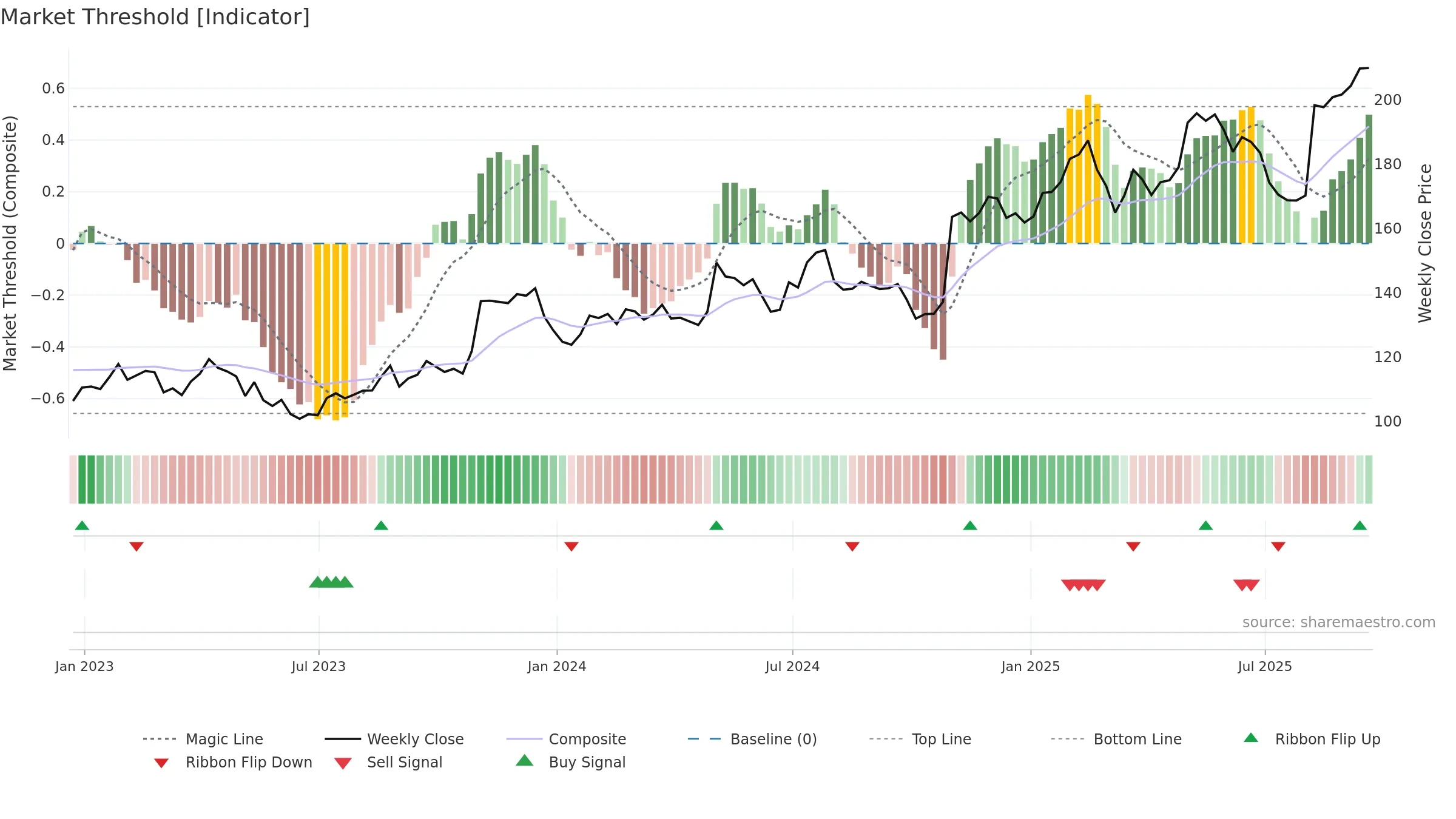Click the buy signal triangle cluster at July 2023
This screenshot has height=819, width=1456.
tap(331, 582)
